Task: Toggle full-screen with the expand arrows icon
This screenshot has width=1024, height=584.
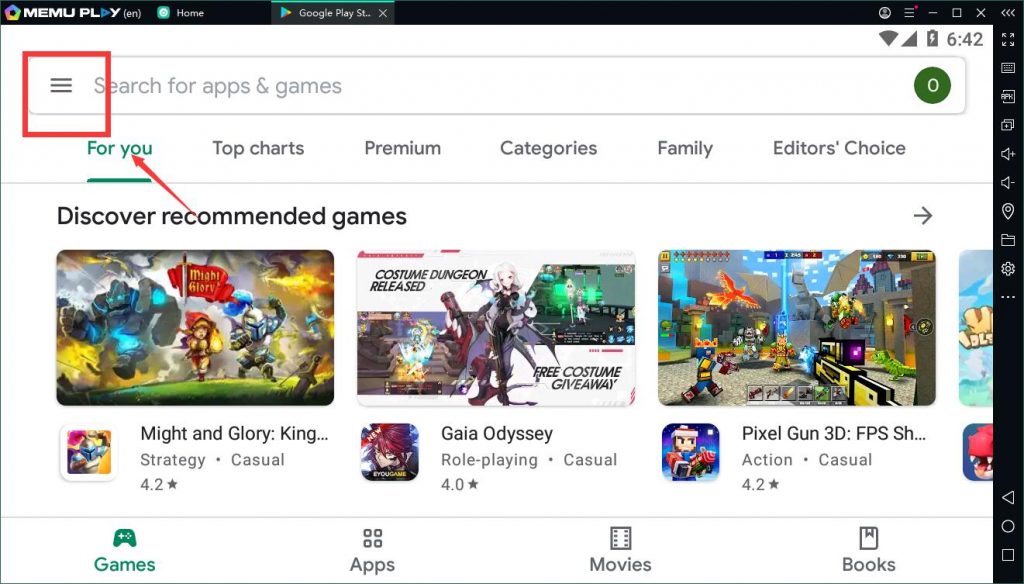Action: click(x=1007, y=40)
